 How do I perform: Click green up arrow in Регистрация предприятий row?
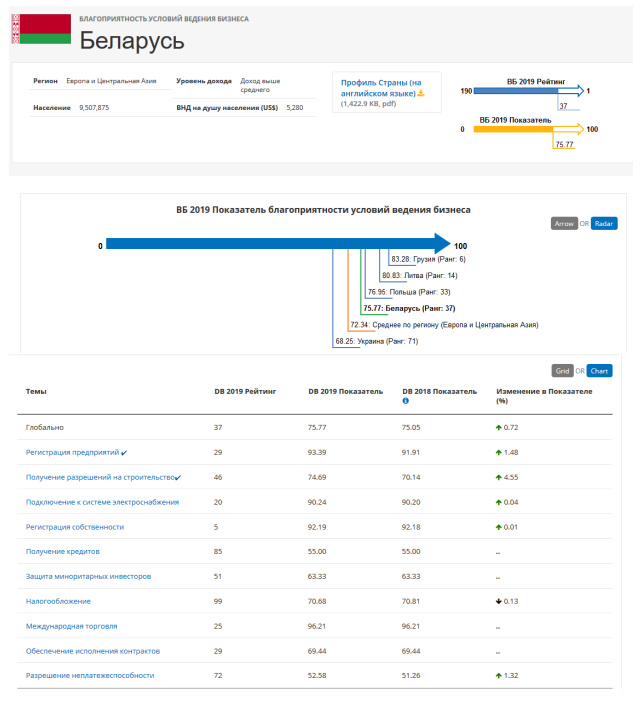tap(499, 452)
